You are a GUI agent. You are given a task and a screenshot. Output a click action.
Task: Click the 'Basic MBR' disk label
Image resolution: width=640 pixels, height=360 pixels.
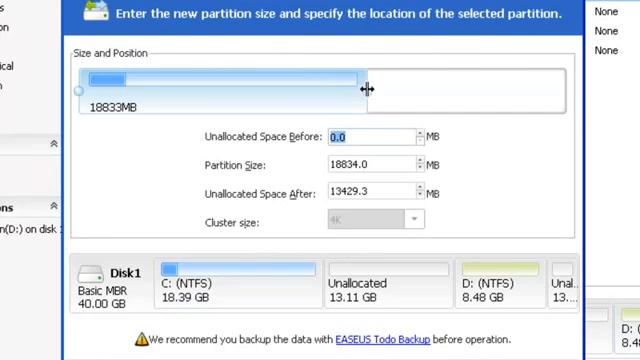(102, 291)
